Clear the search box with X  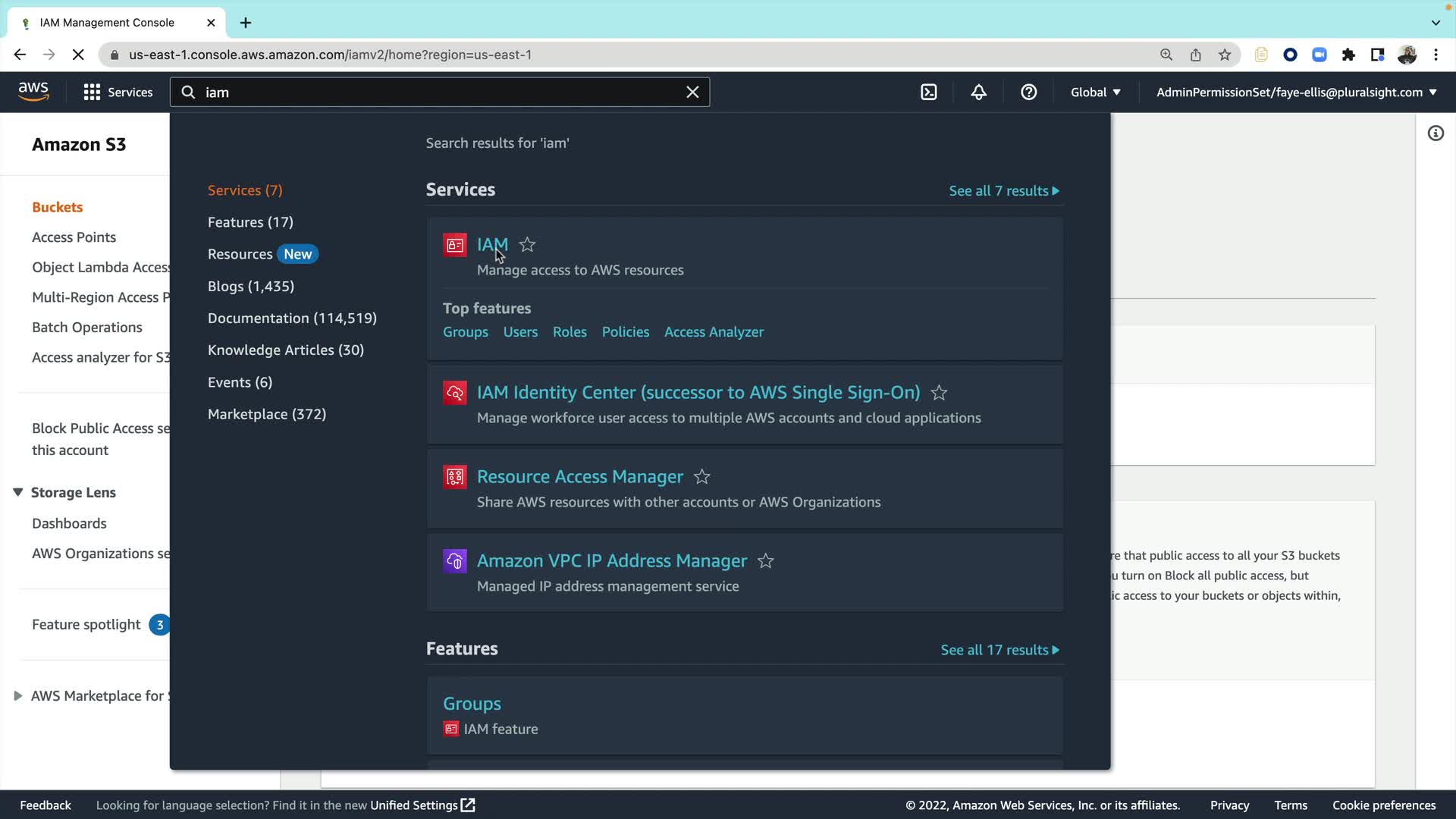[x=692, y=93]
